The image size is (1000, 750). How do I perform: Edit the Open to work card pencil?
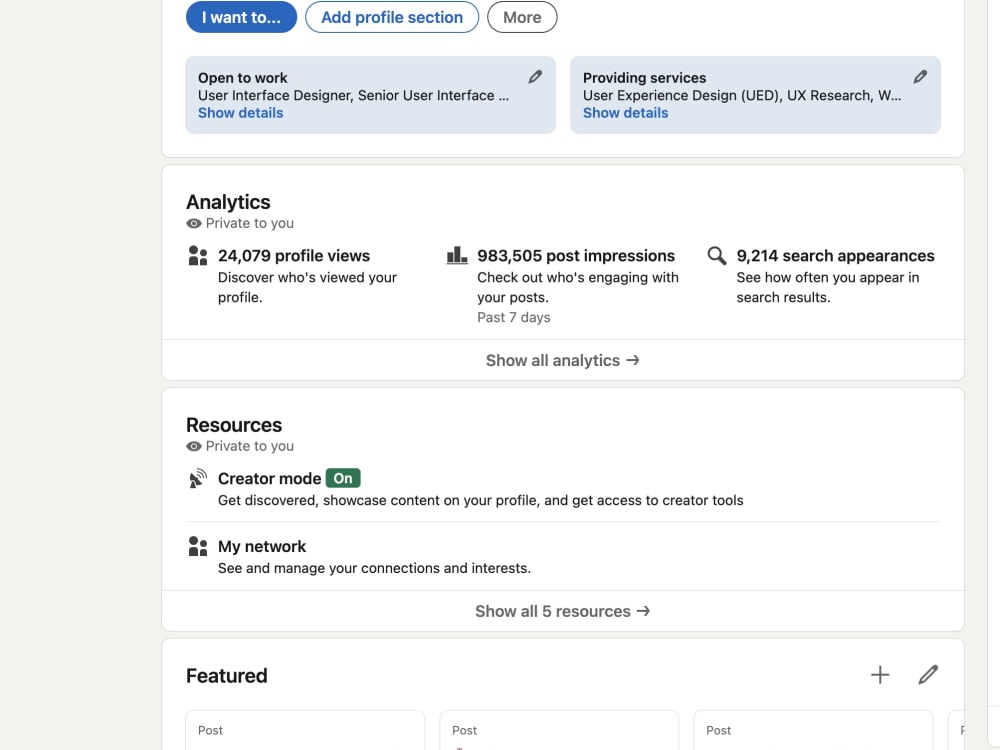pos(535,77)
